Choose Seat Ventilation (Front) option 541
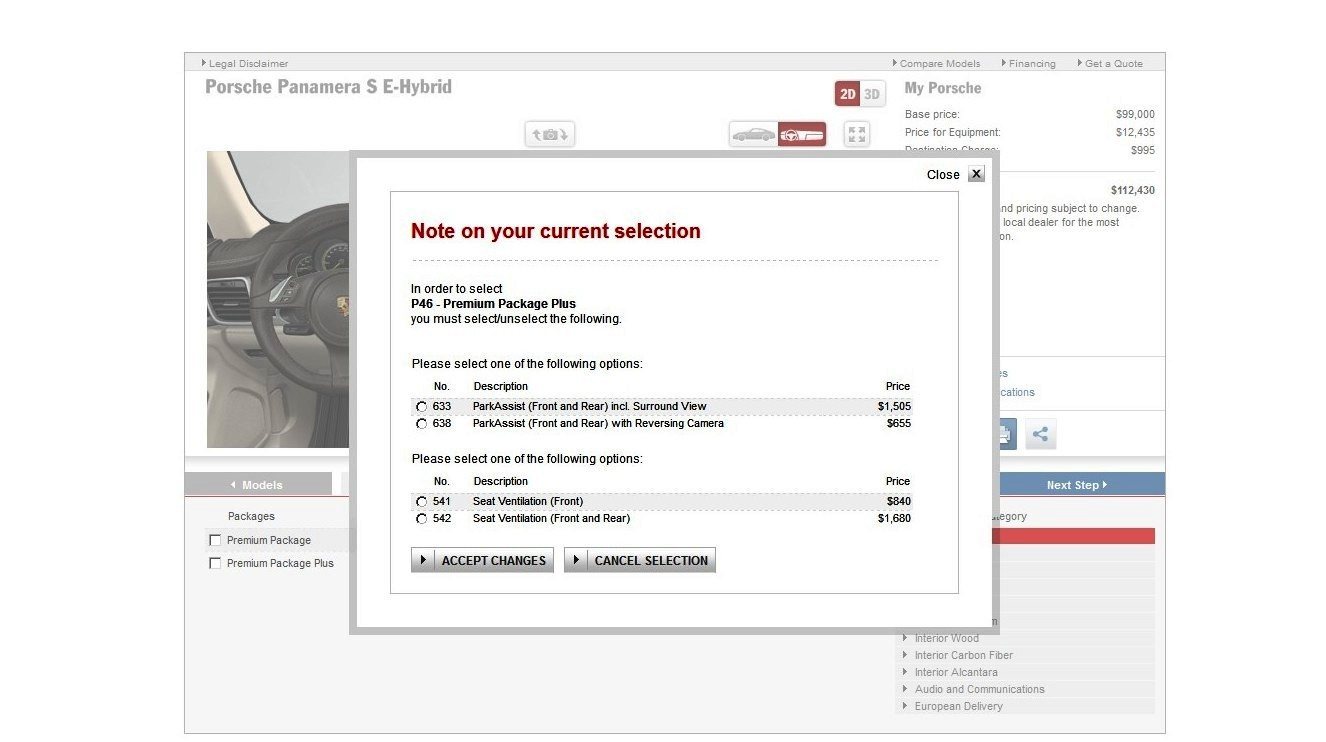The image size is (1326, 742). (x=421, y=502)
